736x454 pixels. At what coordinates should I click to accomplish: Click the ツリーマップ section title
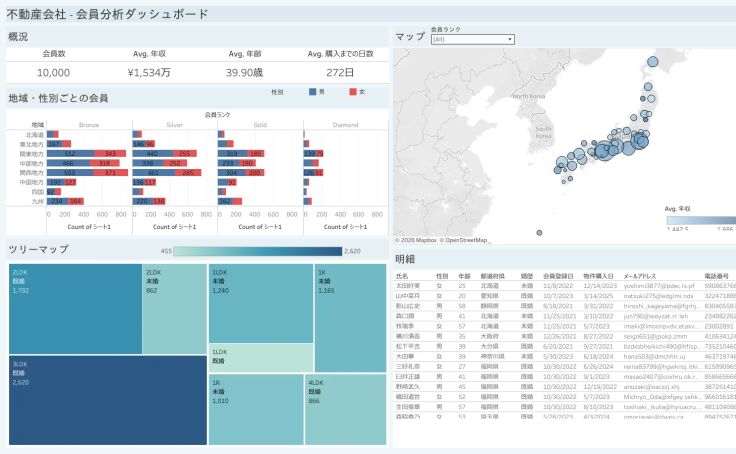point(38,250)
